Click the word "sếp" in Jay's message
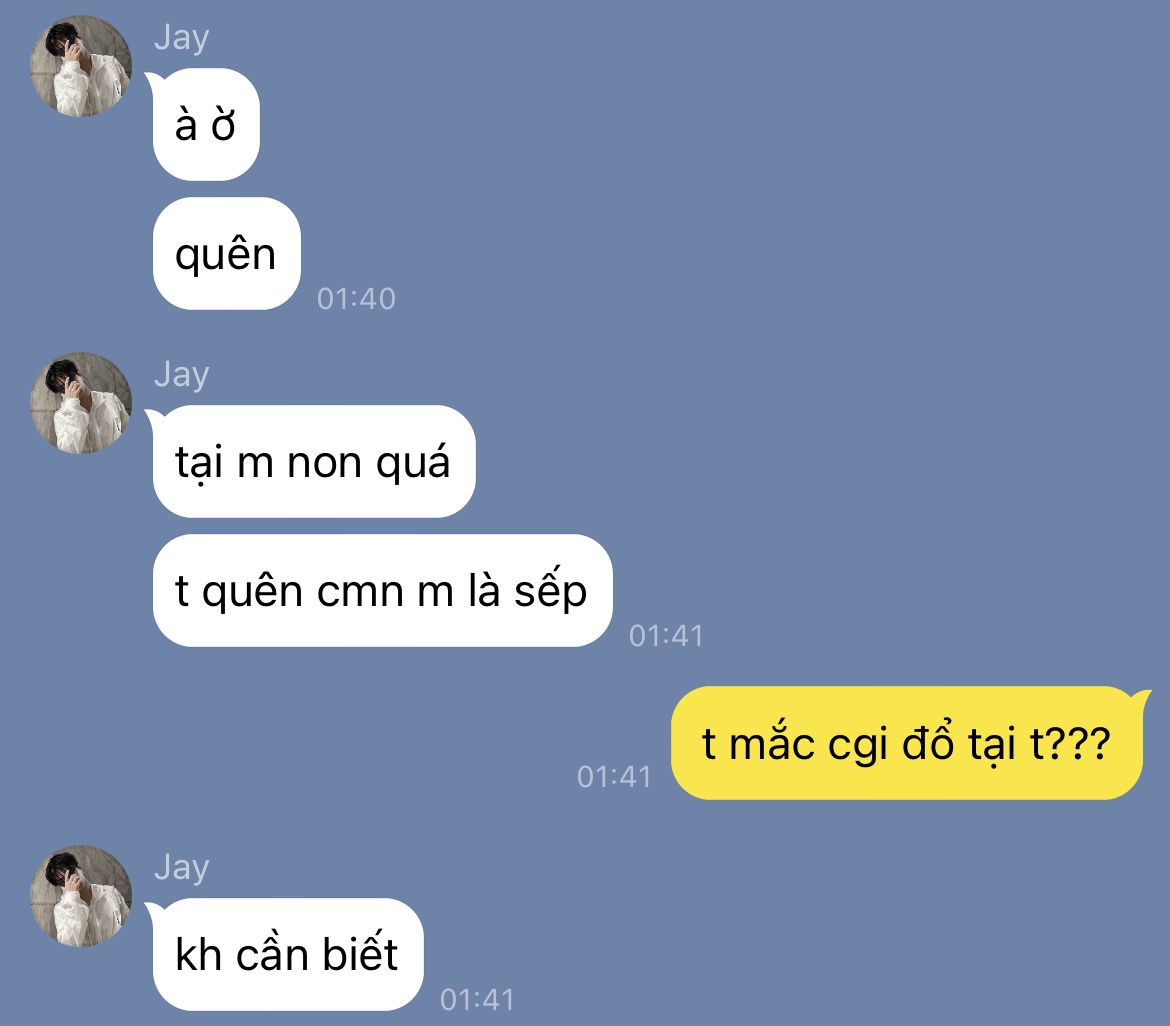 pyautogui.click(x=551, y=592)
